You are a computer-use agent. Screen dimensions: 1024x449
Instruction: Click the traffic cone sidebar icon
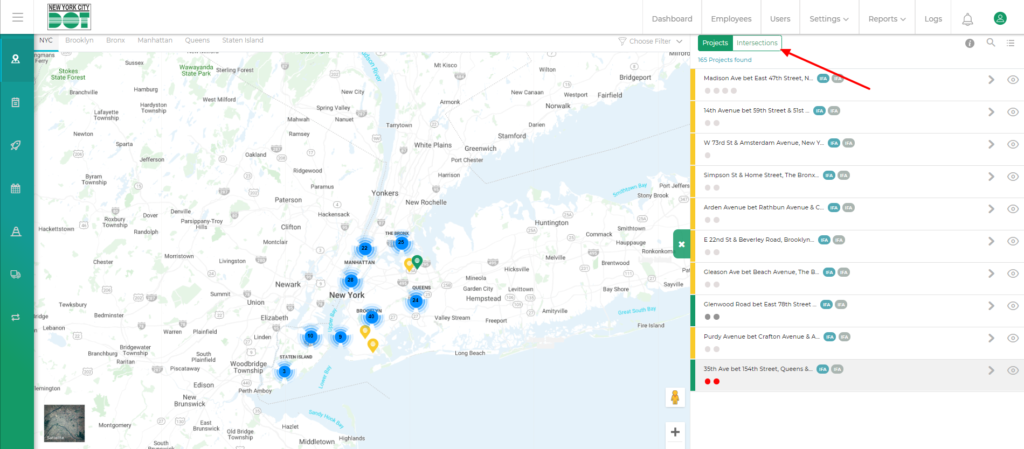pyautogui.click(x=16, y=231)
